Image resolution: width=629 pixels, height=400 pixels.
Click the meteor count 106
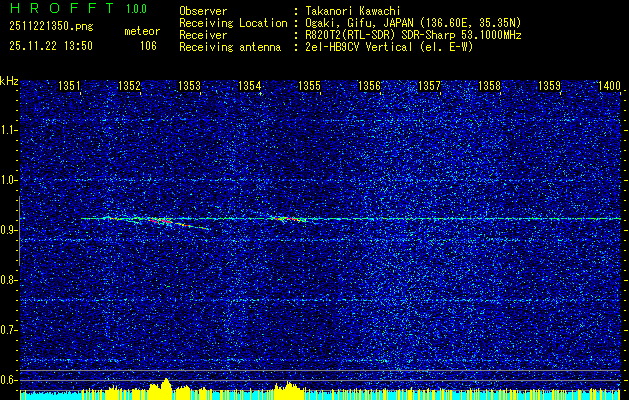148,46
